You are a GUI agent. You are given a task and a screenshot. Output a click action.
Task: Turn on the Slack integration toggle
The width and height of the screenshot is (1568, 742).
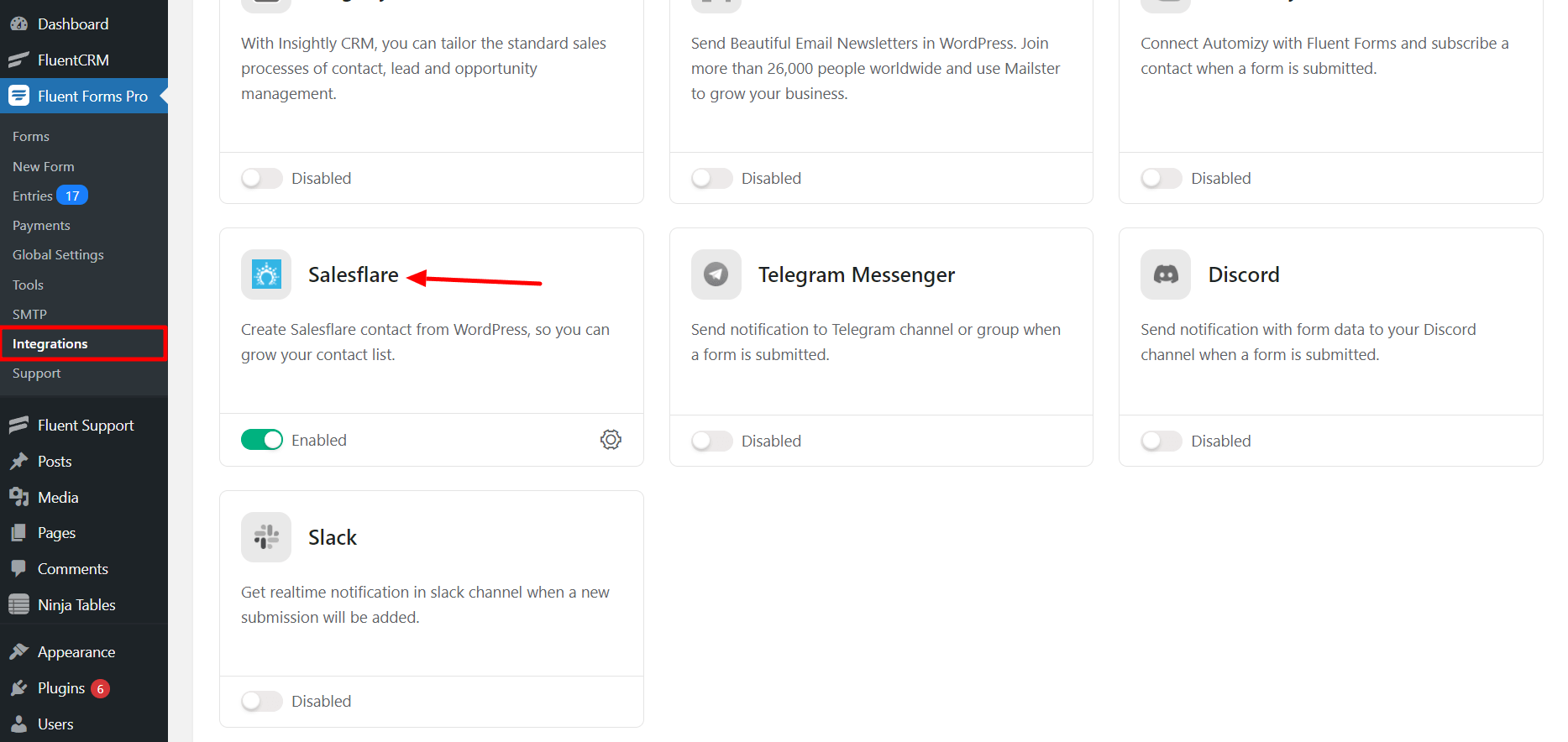pos(262,701)
